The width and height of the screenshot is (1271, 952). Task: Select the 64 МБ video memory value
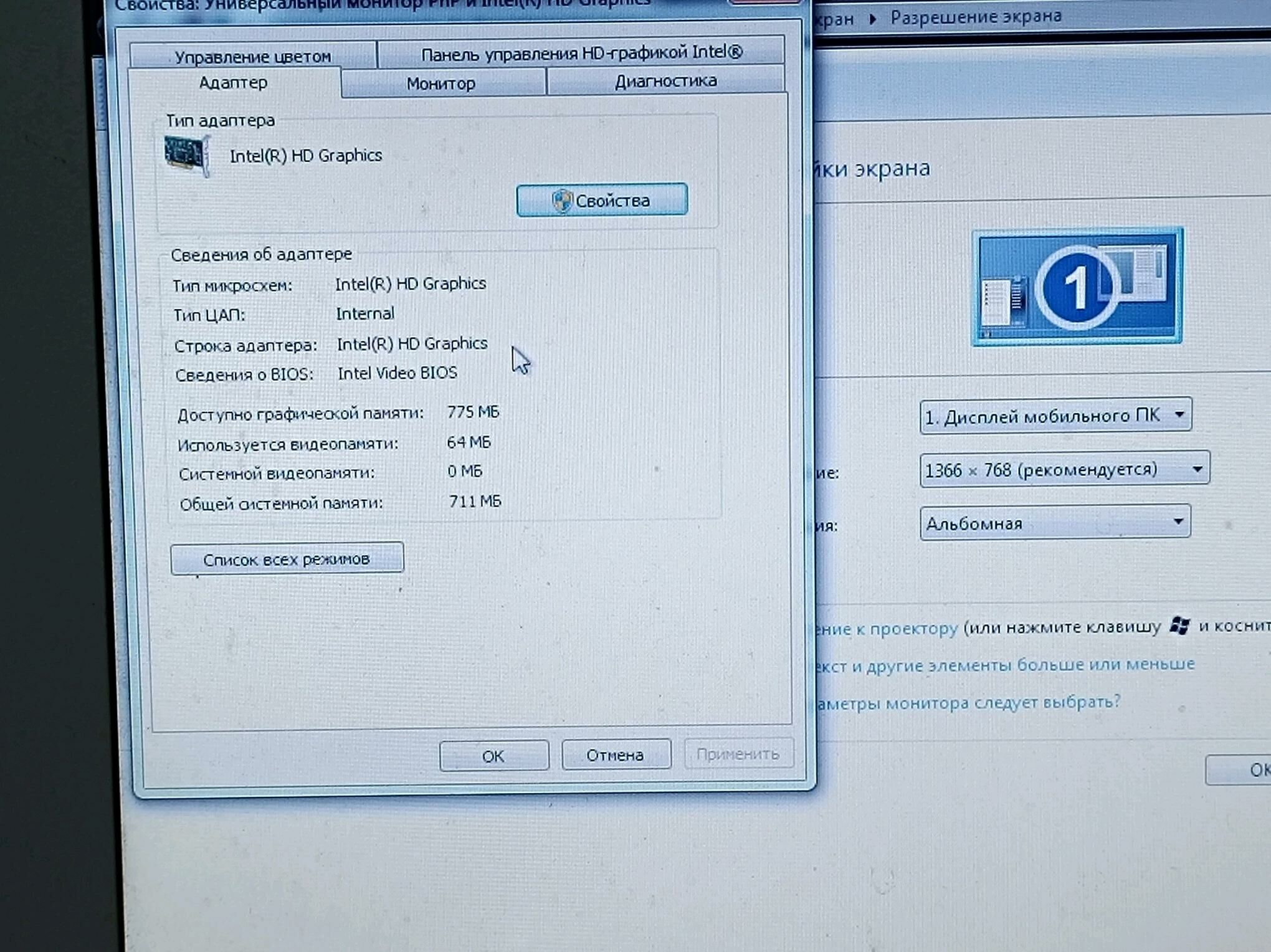pos(469,442)
